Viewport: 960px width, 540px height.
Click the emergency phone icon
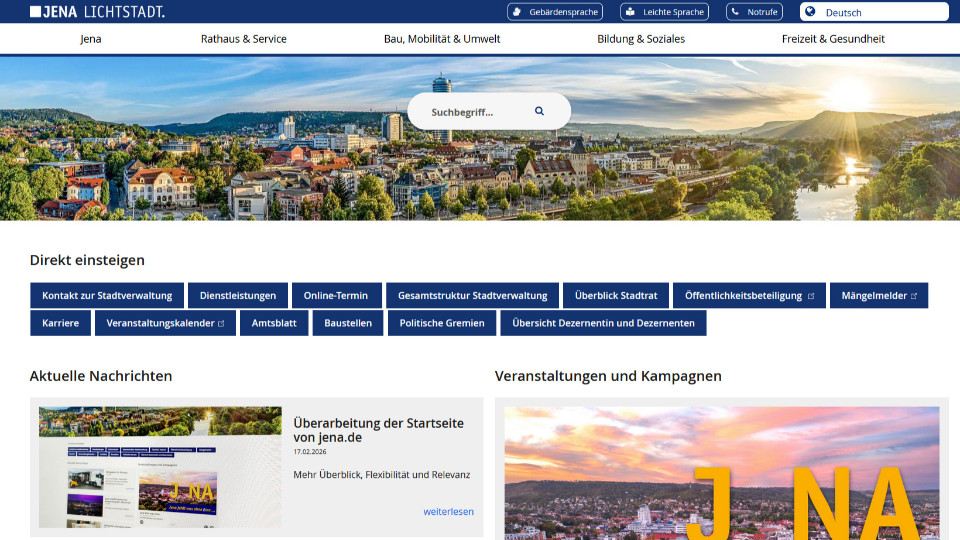tap(735, 12)
